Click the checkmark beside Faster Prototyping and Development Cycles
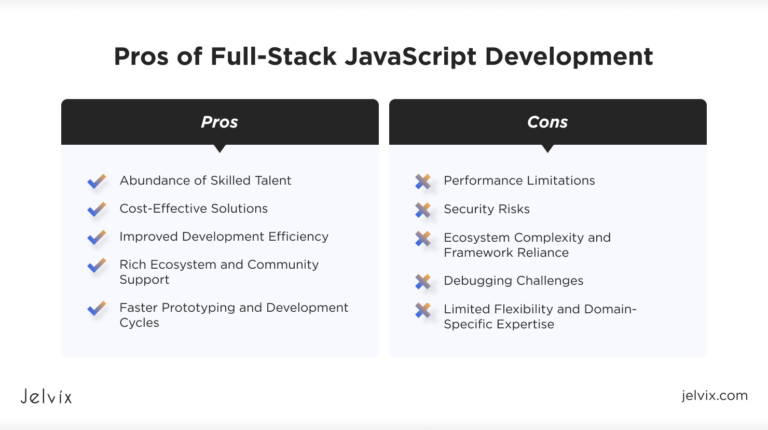This screenshot has width=768, height=430. (97, 308)
